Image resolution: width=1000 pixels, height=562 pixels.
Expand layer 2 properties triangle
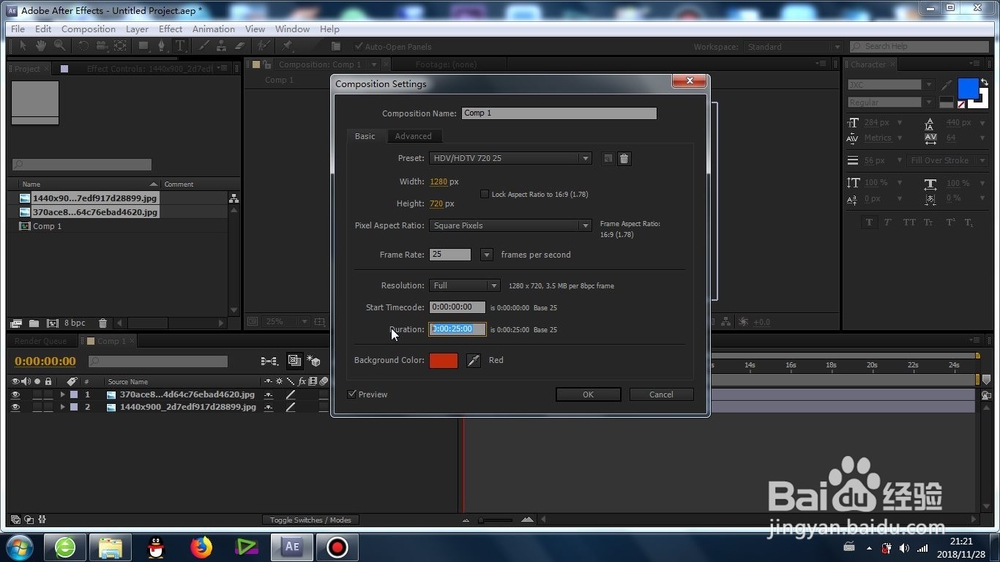click(62, 407)
